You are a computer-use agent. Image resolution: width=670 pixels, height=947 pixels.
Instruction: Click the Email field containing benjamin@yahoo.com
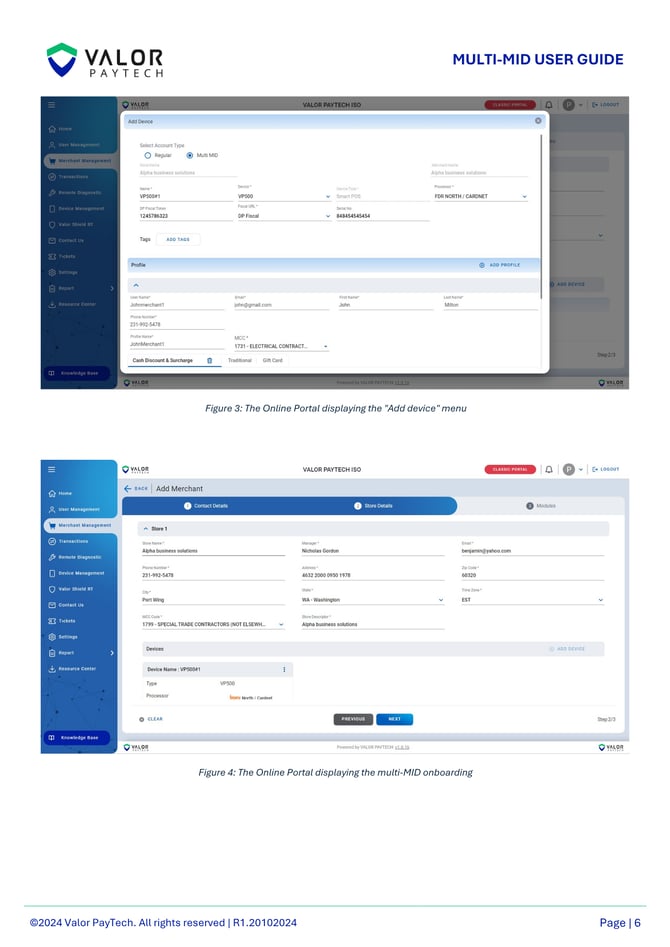pos(531,551)
